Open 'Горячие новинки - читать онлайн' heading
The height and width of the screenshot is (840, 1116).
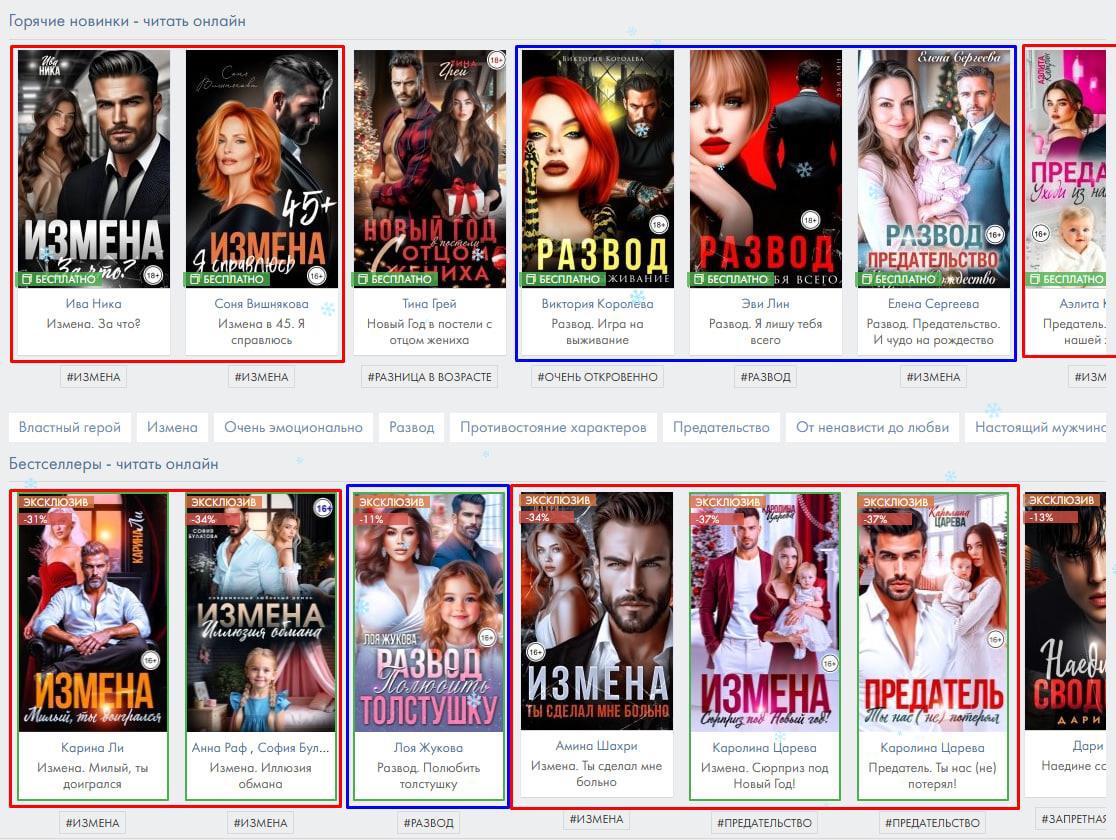127,21
